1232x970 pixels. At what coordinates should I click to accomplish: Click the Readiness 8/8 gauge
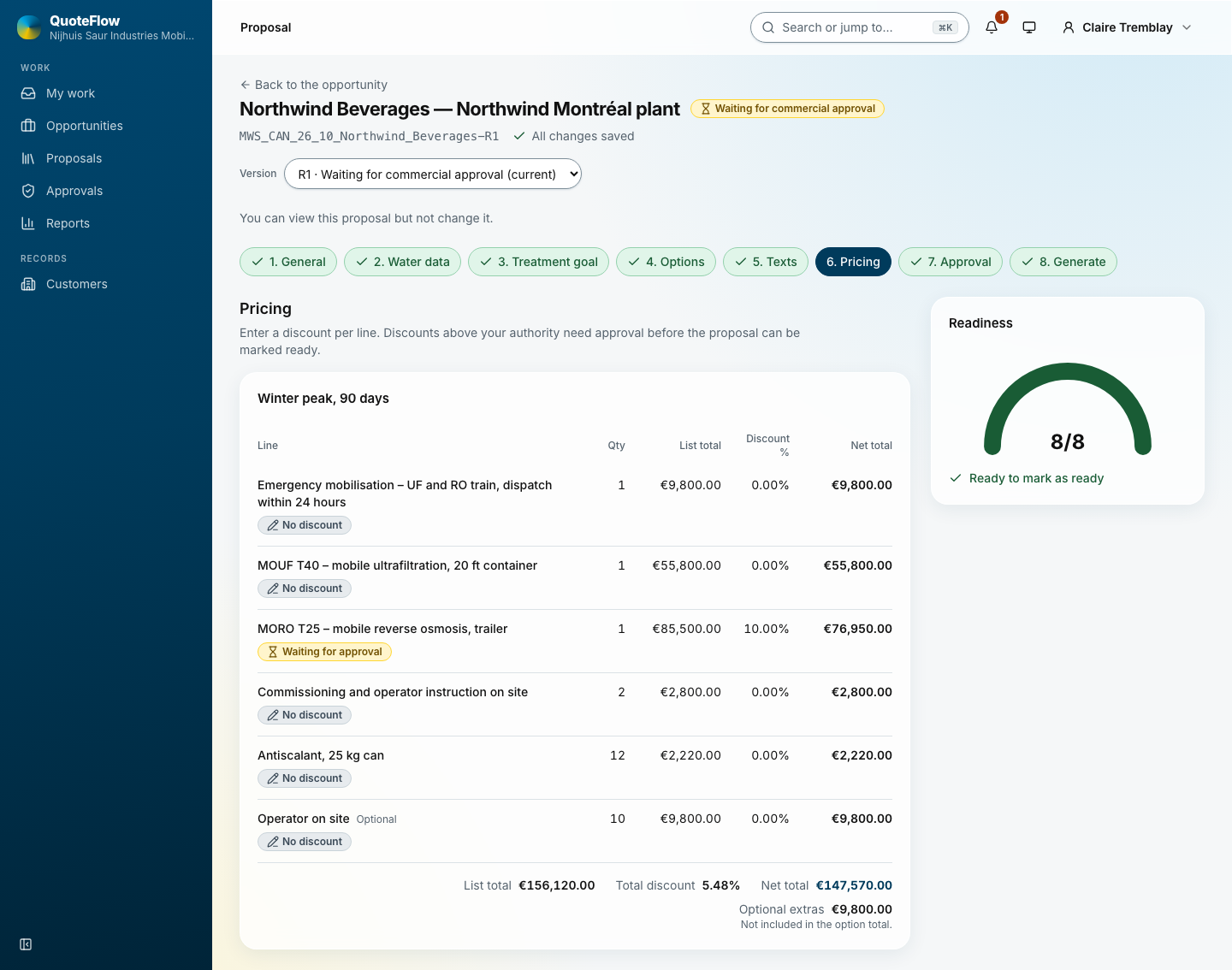point(1068,409)
